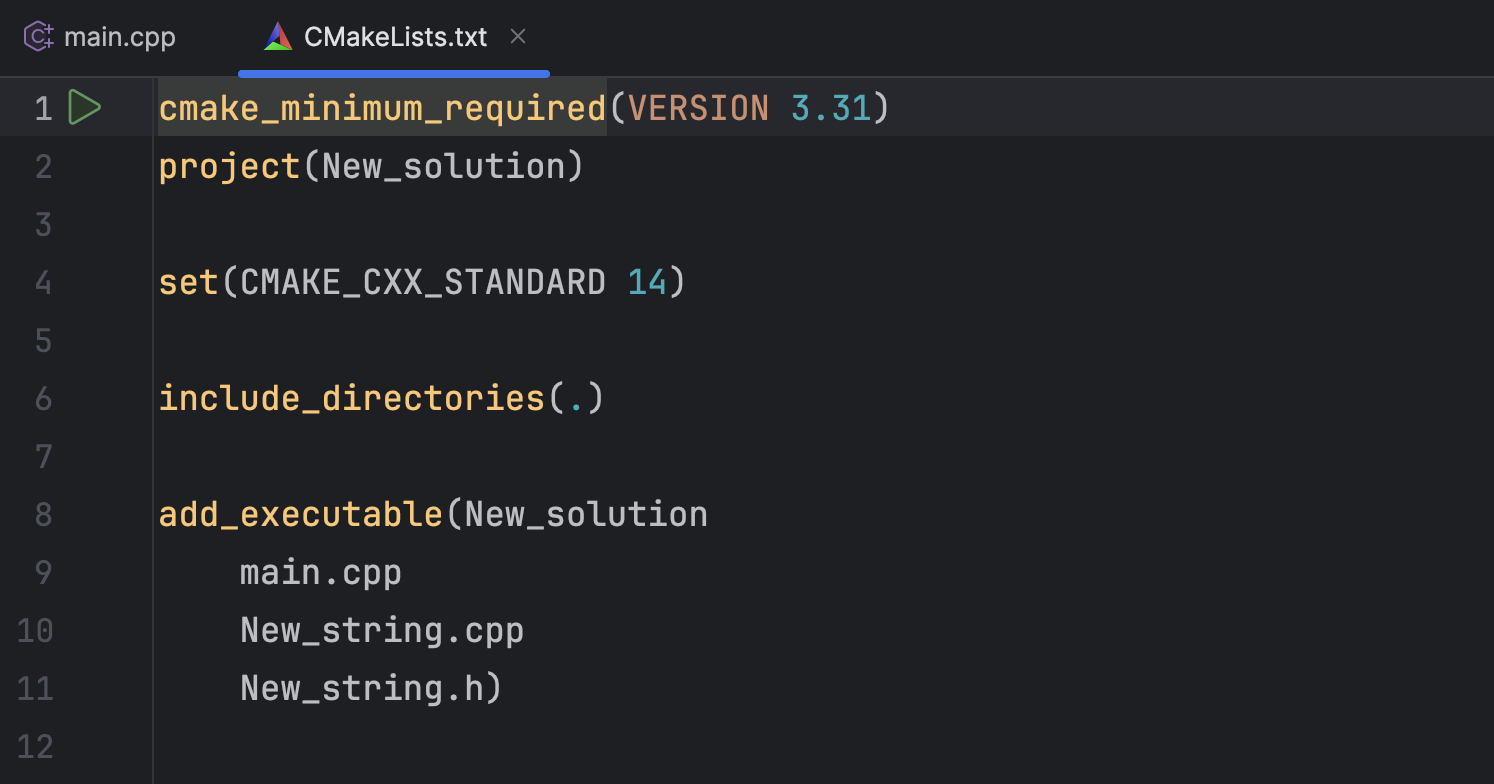Close the CMakeLists.txt tab
Screen dimensions: 1494x784
[x=518, y=36]
